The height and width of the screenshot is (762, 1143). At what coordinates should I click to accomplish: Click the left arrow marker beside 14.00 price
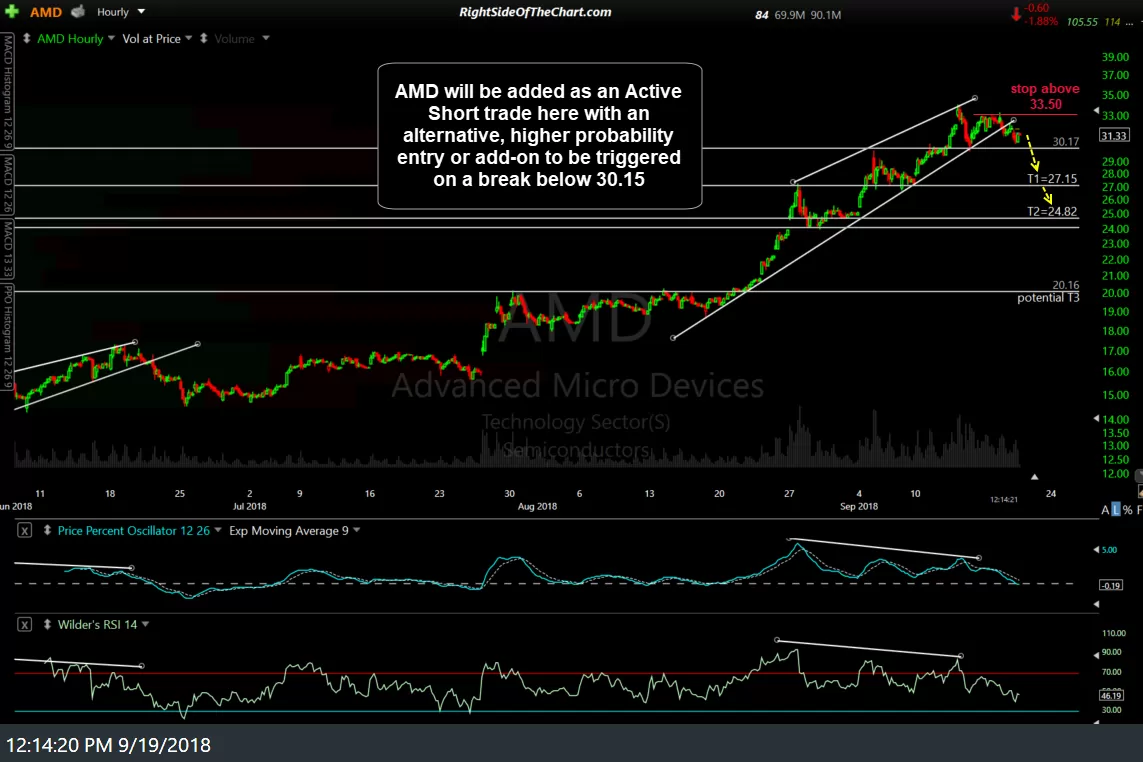(1096, 419)
